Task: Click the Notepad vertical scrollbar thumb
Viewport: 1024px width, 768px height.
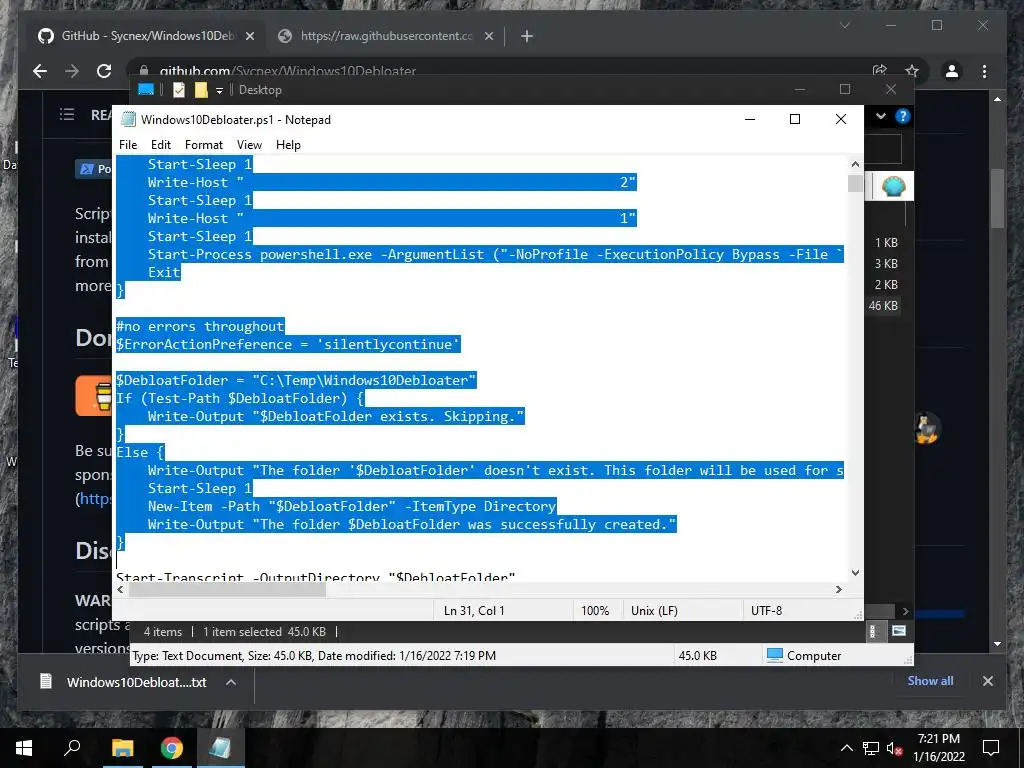Action: pyautogui.click(x=856, y=184)
